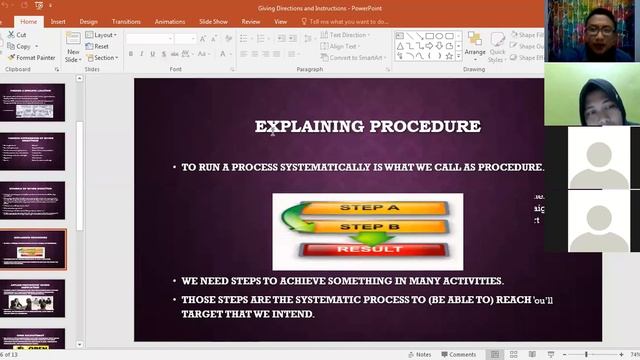Viewport: 640px width, 360px height.
Task: Click the Decrease Font Size icon
Action: (x=214, y=39)
